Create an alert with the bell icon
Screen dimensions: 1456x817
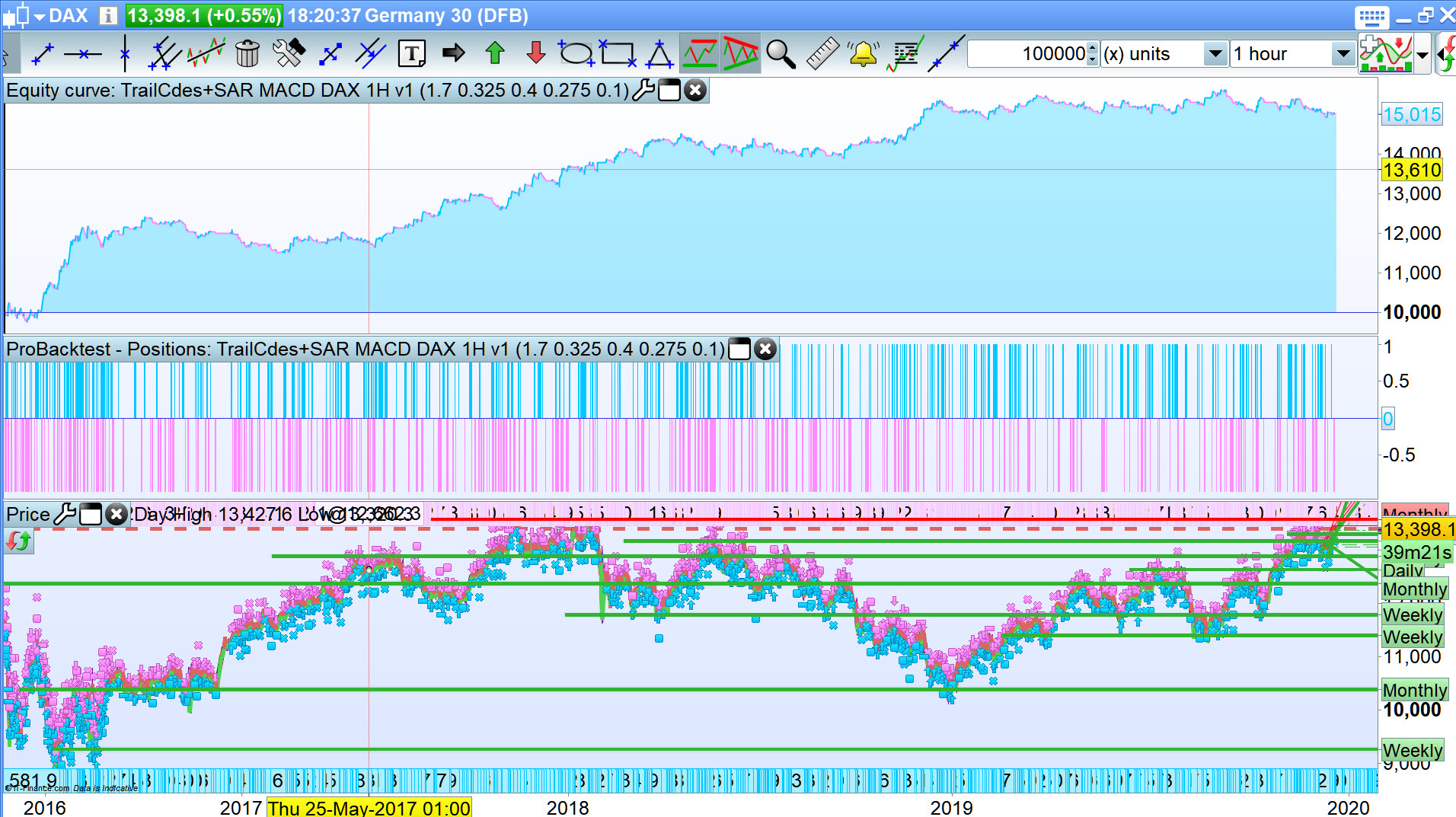tap(864, 54)
